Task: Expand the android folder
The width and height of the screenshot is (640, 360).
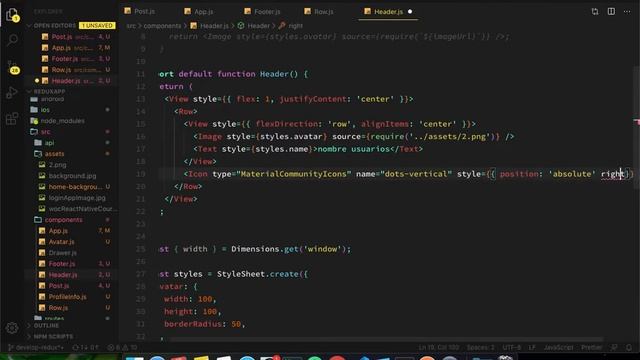Action: 52,99
